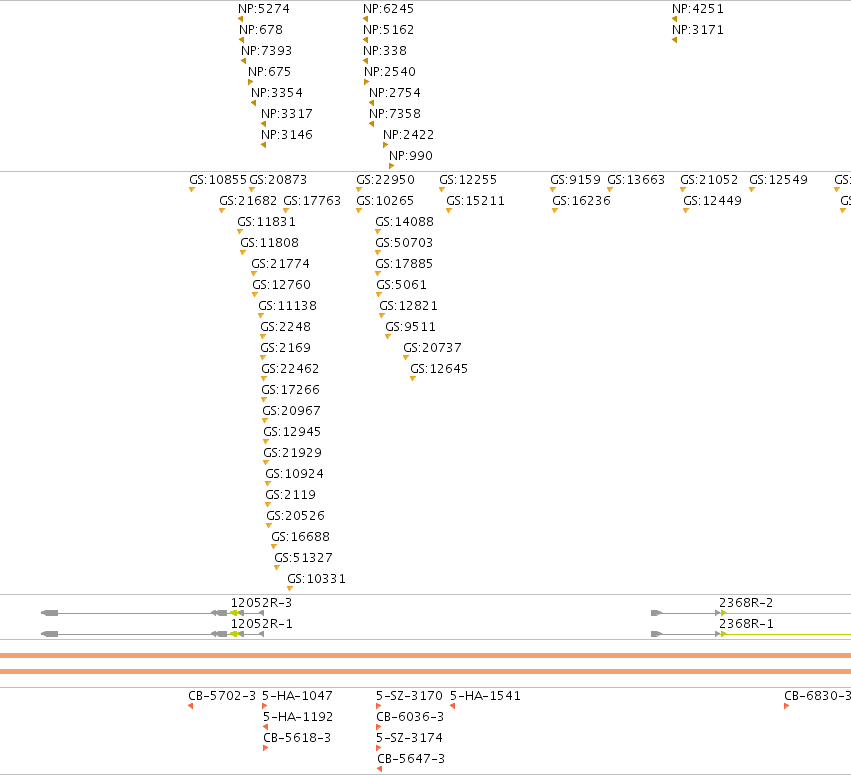
Task: Click the 5-HA-1047 label
Action: [x=297, y=696]
